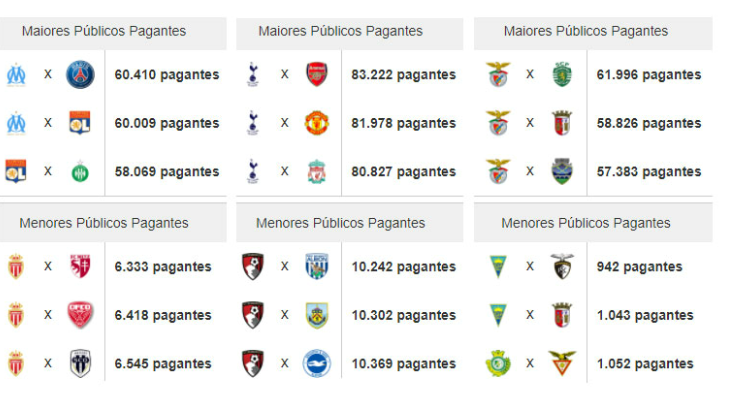Click the Dijon red crest
Image resolution: width=730 pixels, height=400 pixels.
click(80, 315)
